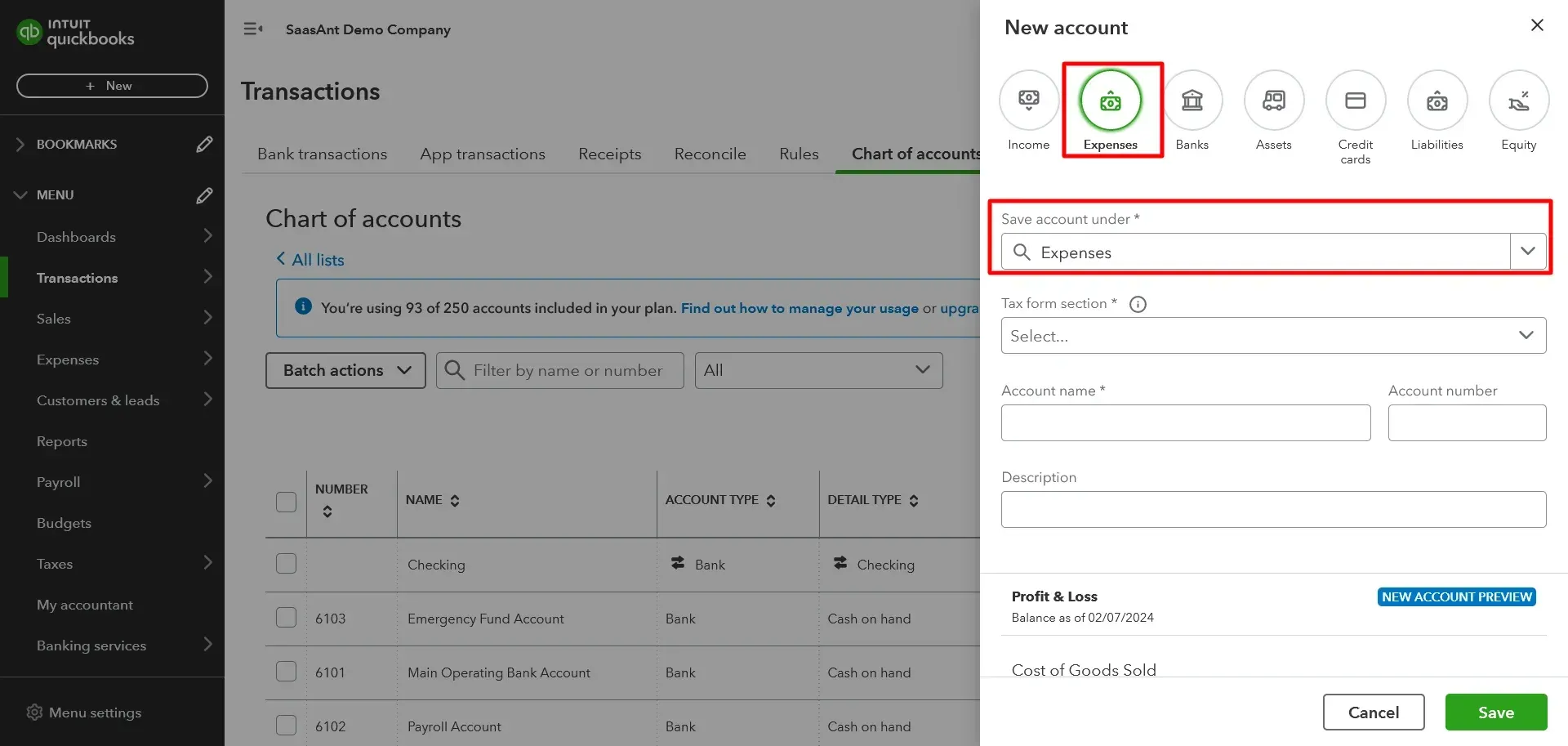Expand the BOOKMARKS section
This screenshot has height=746, width=1568.
click(20, 144)
